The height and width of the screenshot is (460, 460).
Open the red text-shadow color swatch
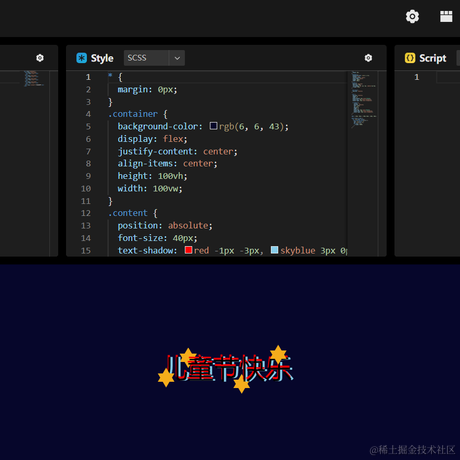188,250
